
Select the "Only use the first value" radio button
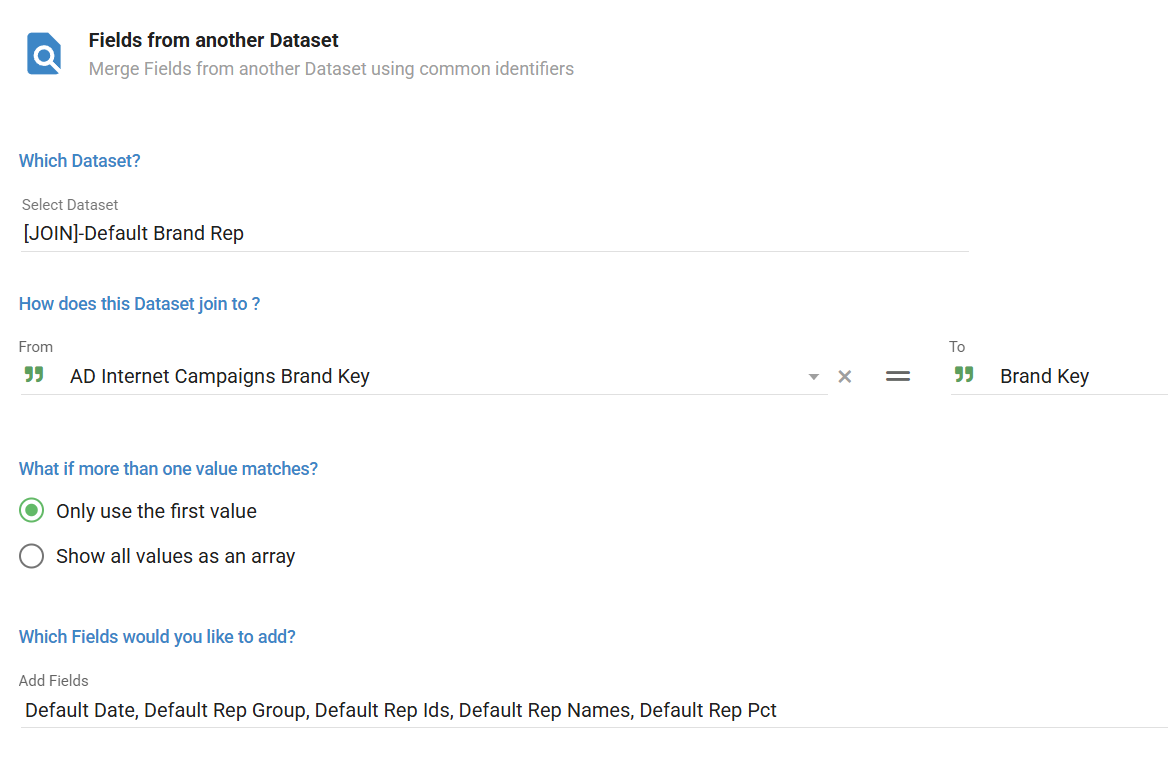pos(32,511)
